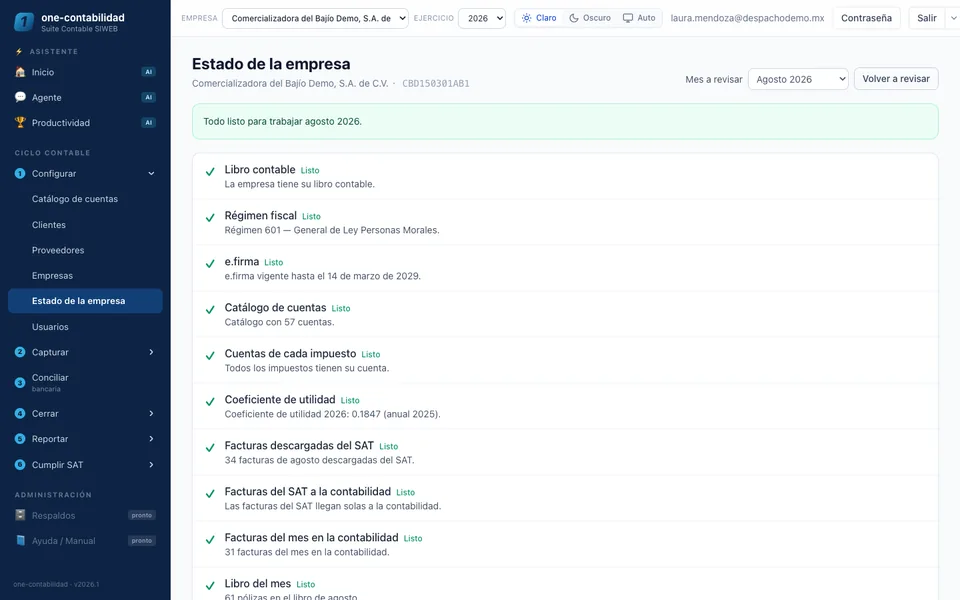Click the checkmark of Facturas del mes en la contabilidad
The width and height of the screenshot is (960, 600).
[210, 539]
